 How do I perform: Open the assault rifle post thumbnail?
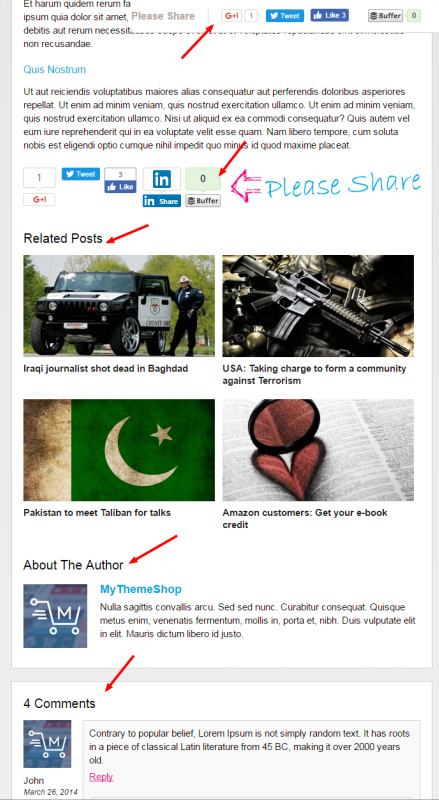point(318,305)
